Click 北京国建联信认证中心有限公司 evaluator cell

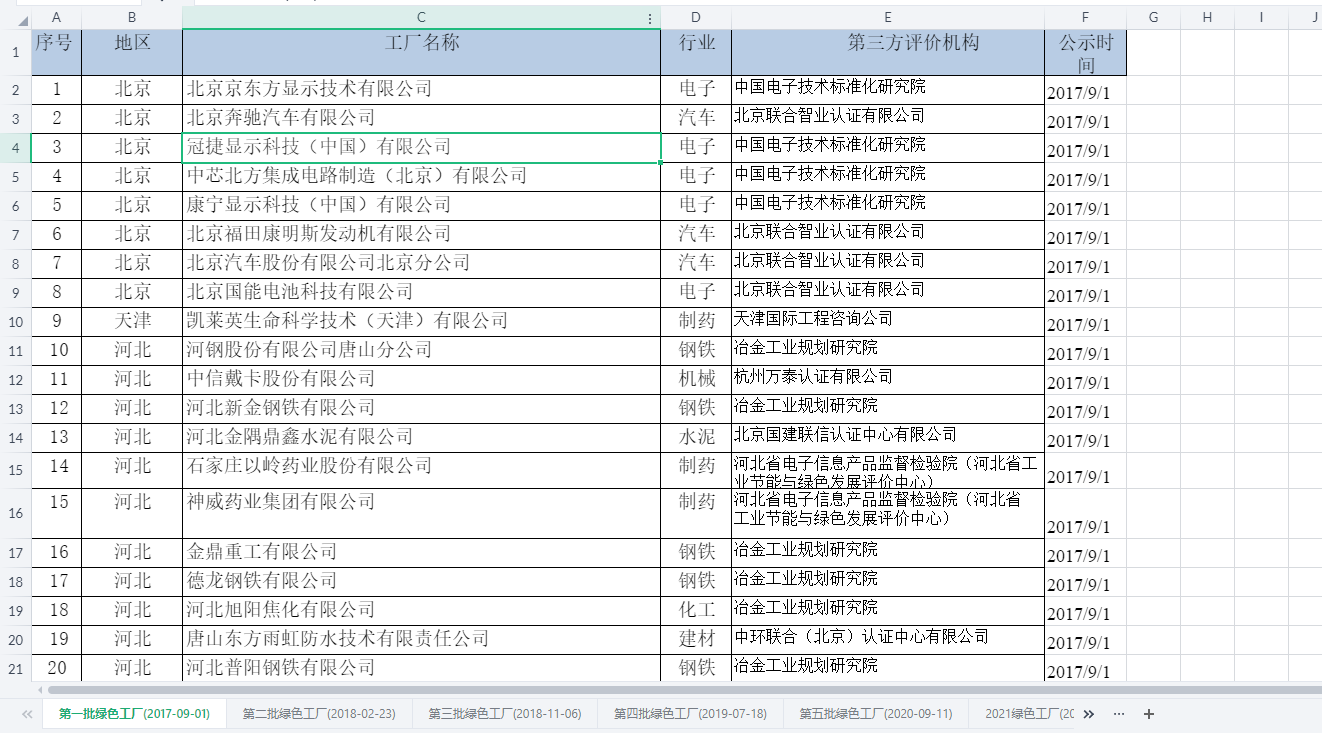[888, 437]
